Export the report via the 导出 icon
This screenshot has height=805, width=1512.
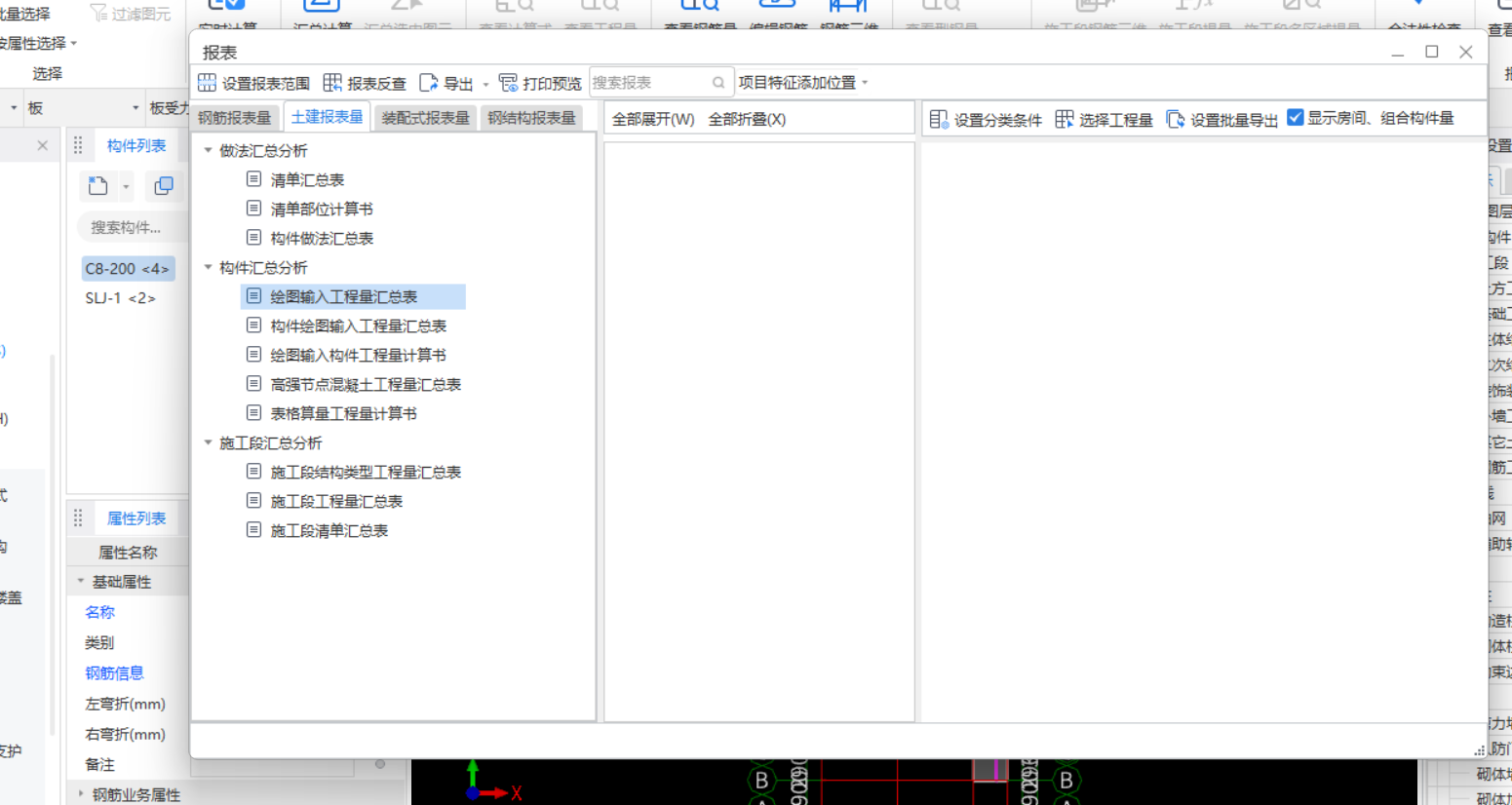[x=450, y=82]
